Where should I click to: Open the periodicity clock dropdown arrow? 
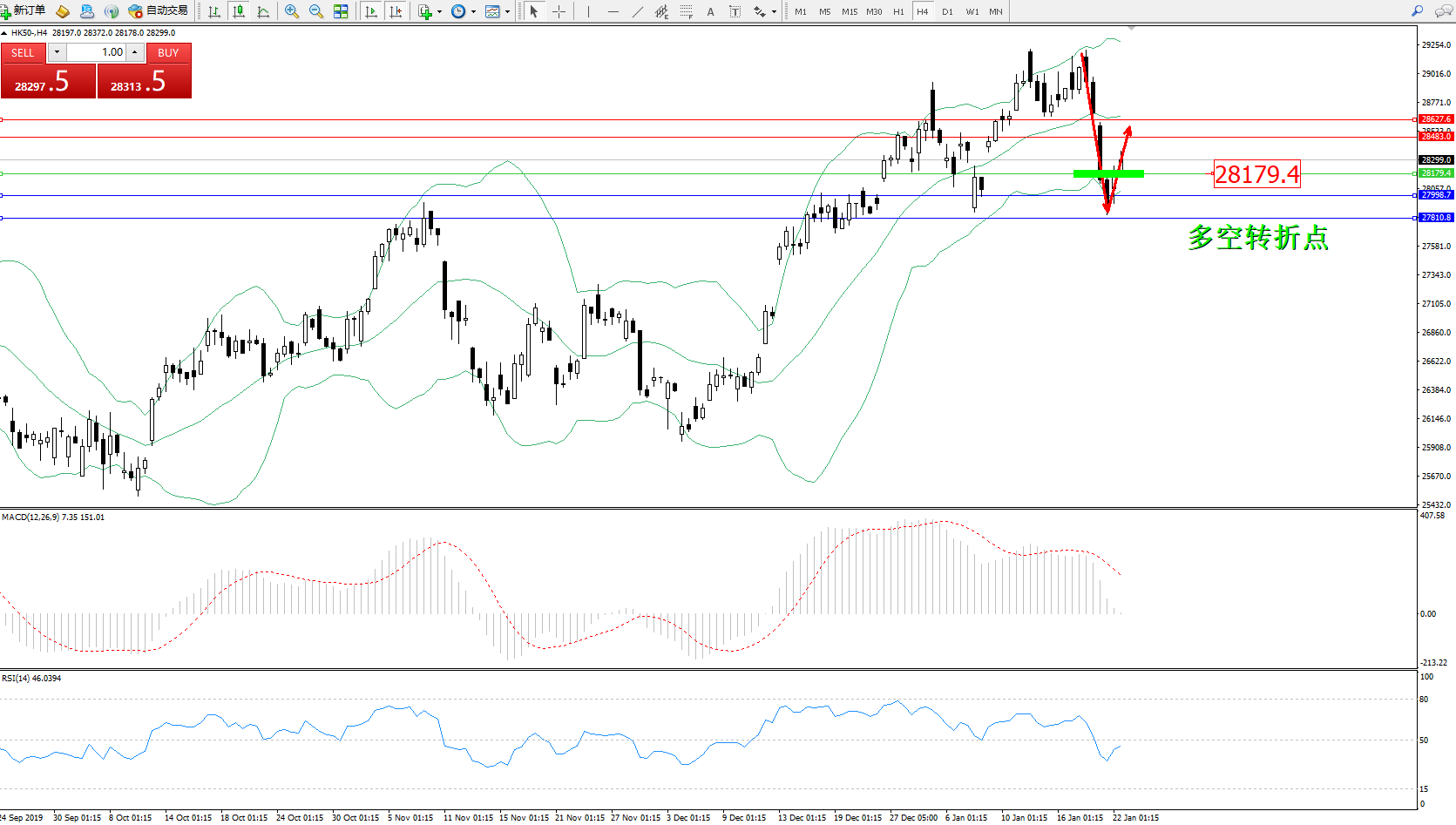click(x=473, y=12)
